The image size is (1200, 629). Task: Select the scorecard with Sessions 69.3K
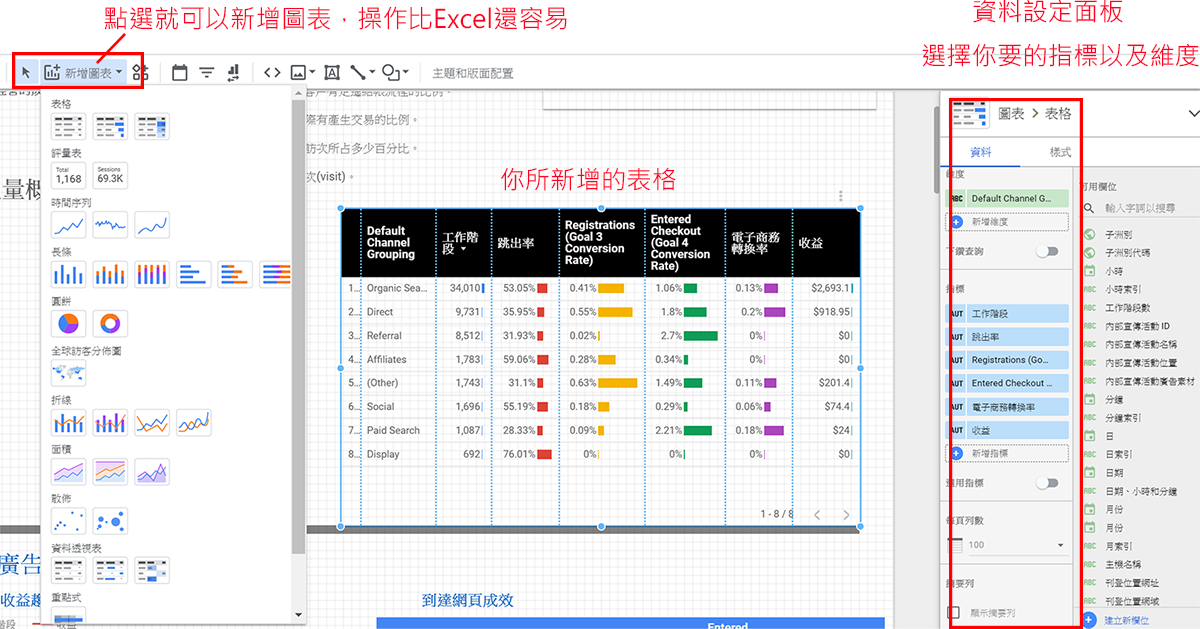click(110, 176)
